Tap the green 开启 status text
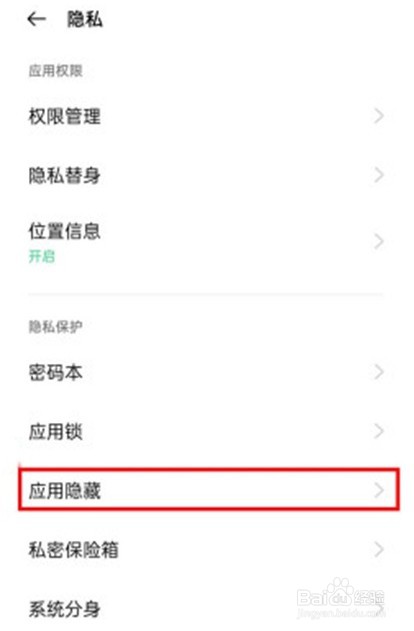The image size is (414, 631). 42,256
